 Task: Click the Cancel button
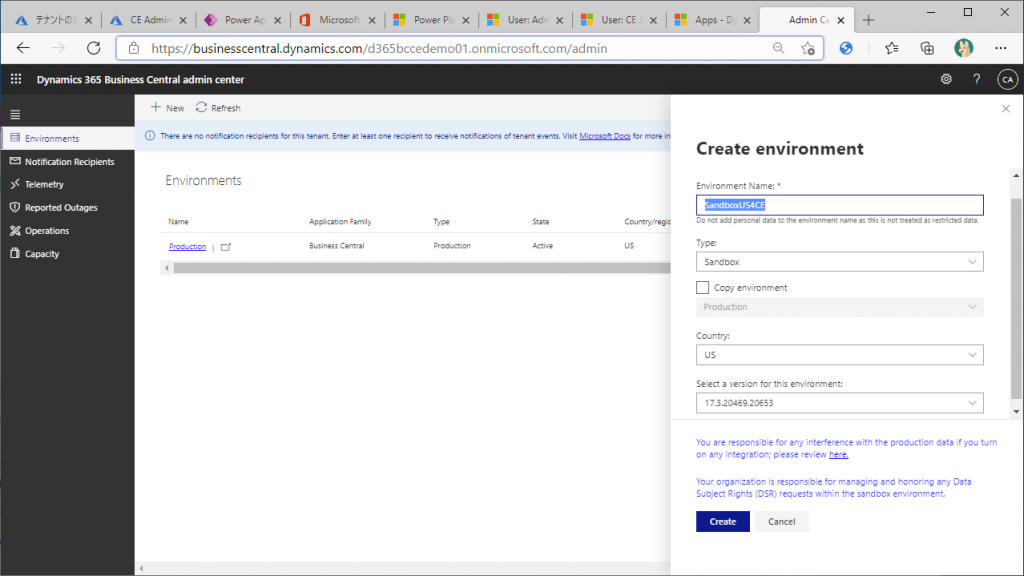[781, 521]
